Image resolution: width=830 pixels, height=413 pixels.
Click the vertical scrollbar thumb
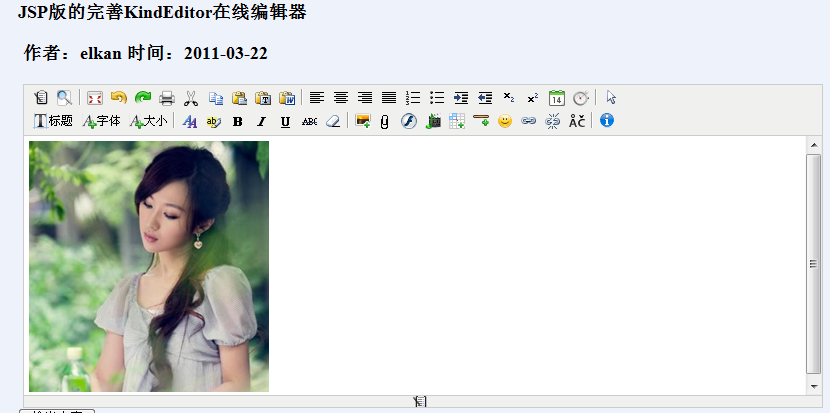pos(814,264)
